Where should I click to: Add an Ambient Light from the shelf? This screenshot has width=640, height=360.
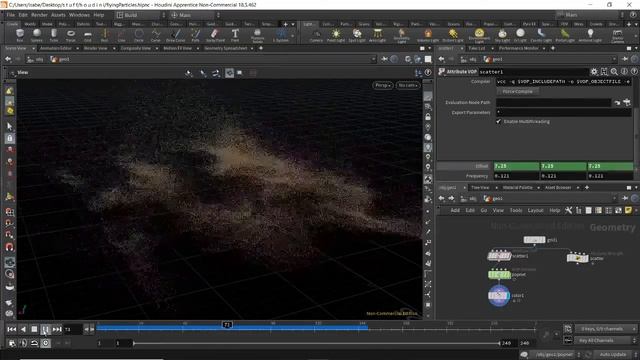tap(590, 35)
